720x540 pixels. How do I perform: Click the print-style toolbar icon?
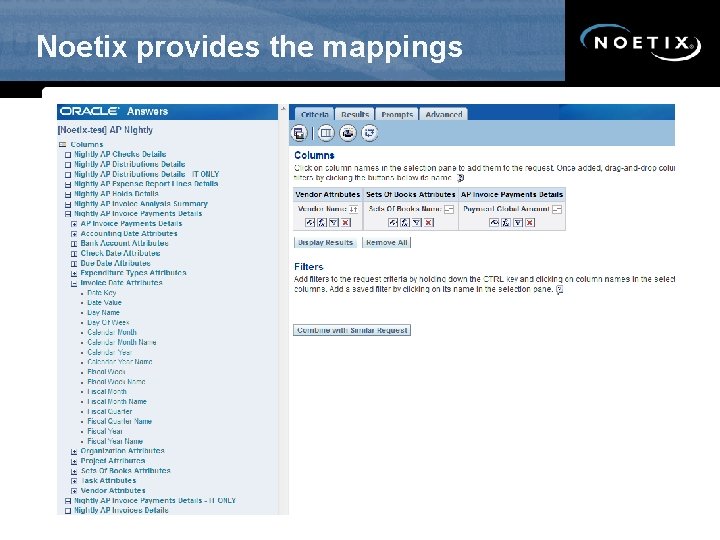(x=348, y=133)
